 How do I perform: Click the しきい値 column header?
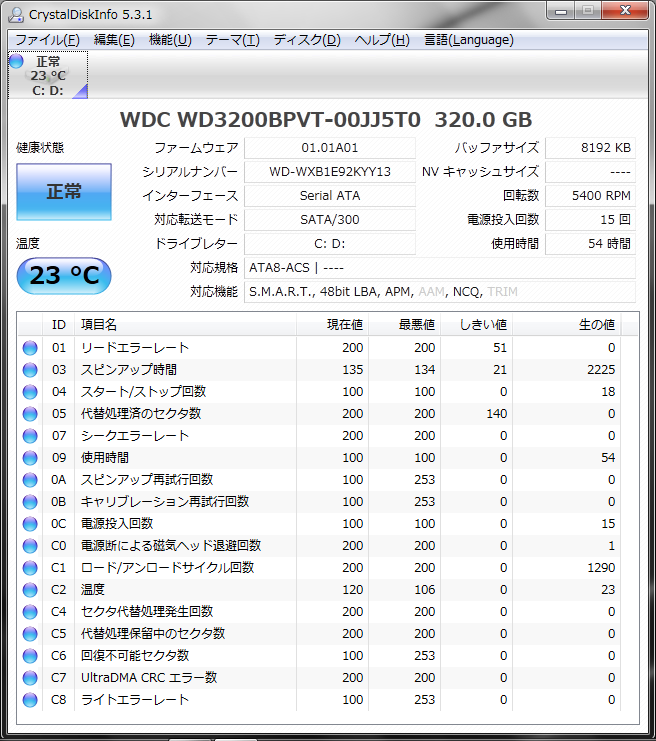pyautogui.click(x=476, y=325)
